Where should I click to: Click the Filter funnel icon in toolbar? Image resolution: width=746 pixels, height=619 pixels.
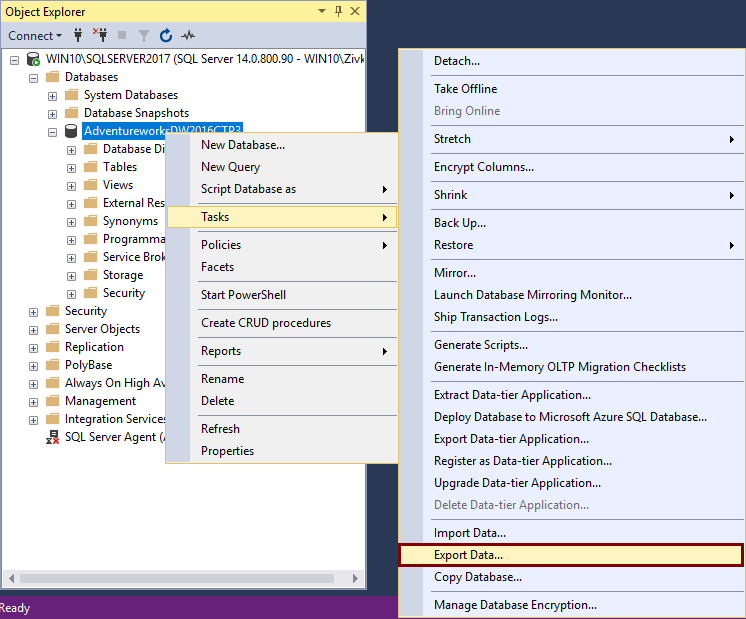click(x=144, y=36)
